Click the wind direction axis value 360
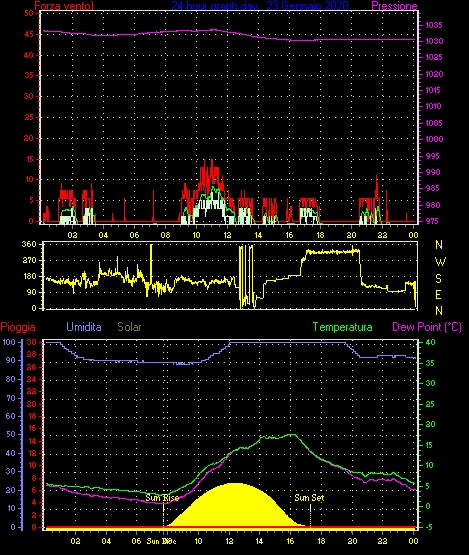The height and width of the screenshot is (555, 469). coord(29,244)
